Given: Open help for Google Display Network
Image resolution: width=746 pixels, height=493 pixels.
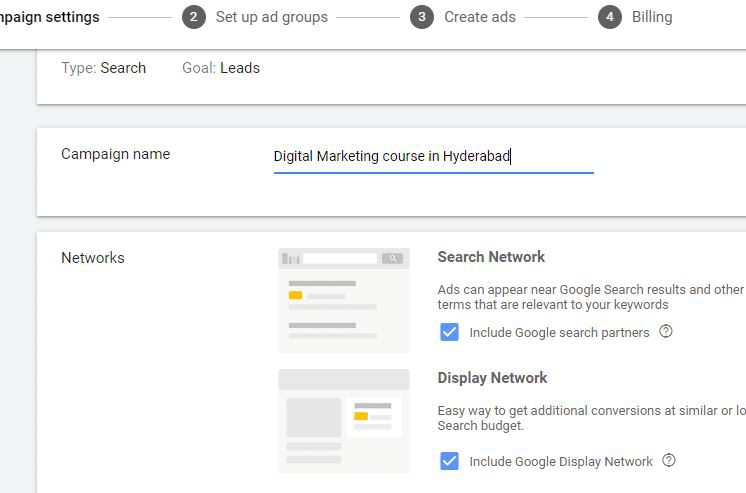Looking at the screenshot, I should point(669,460).
